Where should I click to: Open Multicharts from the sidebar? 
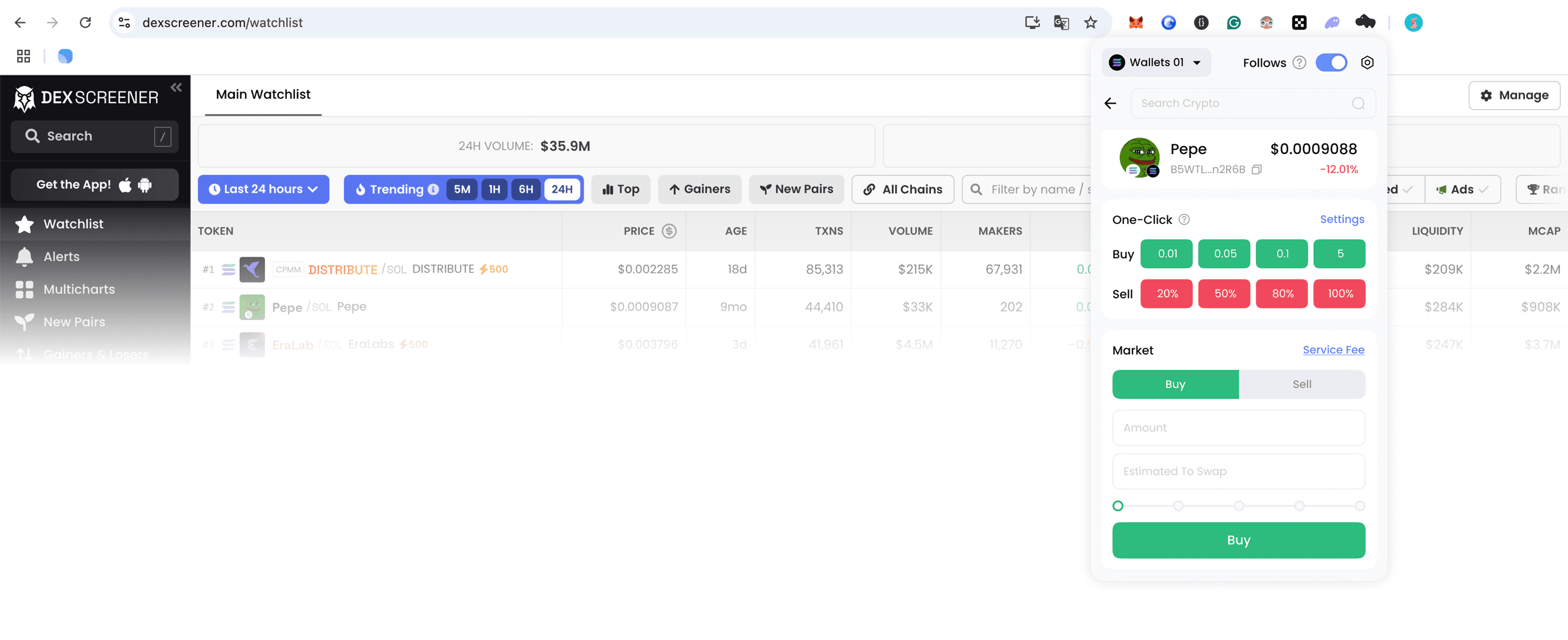78,290
